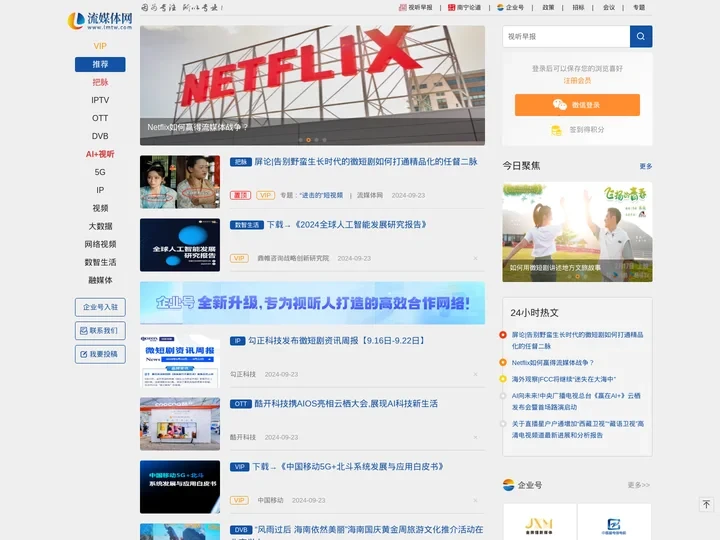Click the back-to-top arrow icon
Screen dimensions: 720x540
click(x=706, y=504)
